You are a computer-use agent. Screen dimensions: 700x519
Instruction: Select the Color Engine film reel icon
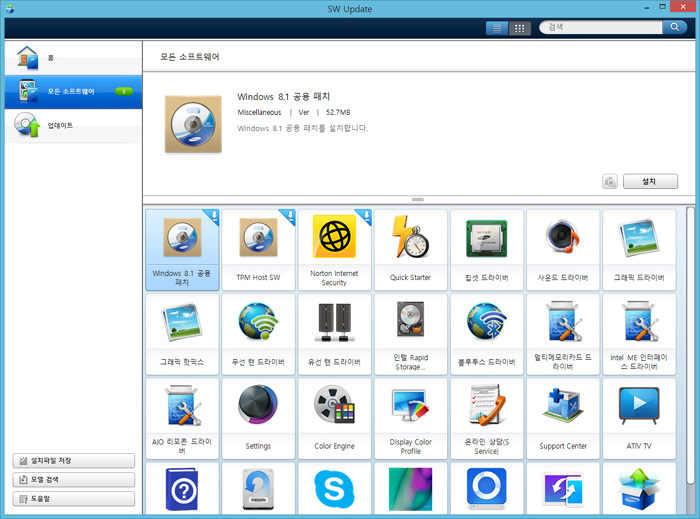pos(334,404)
